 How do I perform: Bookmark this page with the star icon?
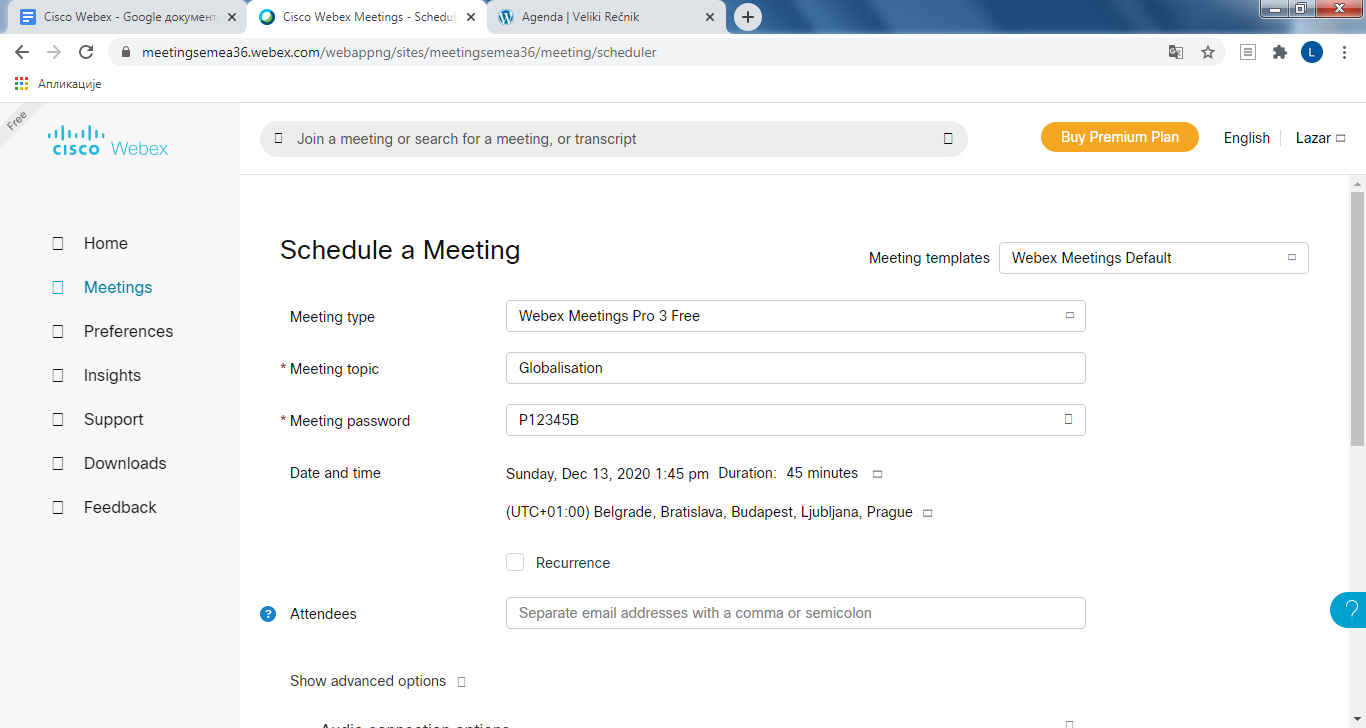(1208, 52)
